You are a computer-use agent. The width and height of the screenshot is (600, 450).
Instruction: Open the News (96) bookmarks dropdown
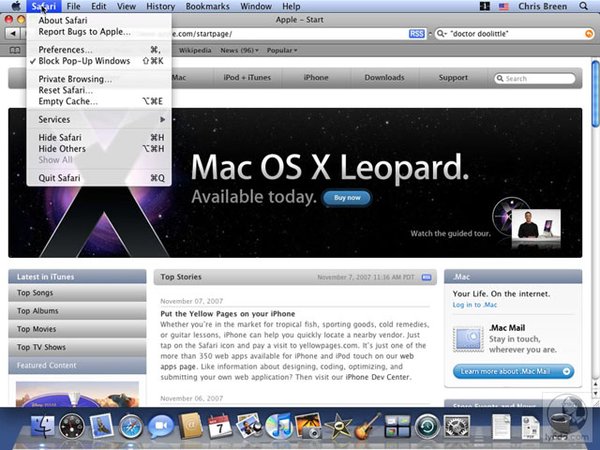pos(239,50)
